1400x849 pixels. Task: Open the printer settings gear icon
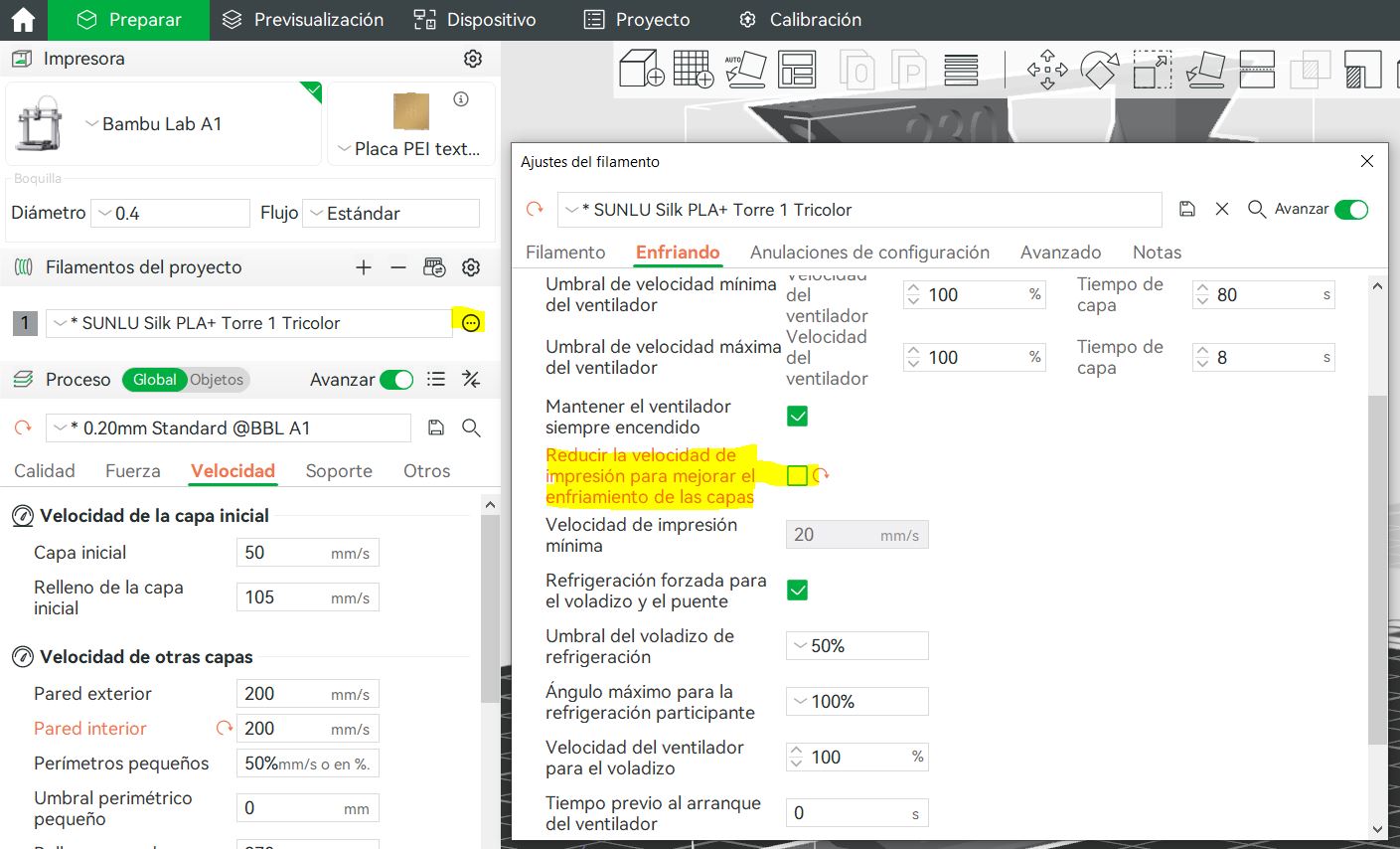[473, 59]
